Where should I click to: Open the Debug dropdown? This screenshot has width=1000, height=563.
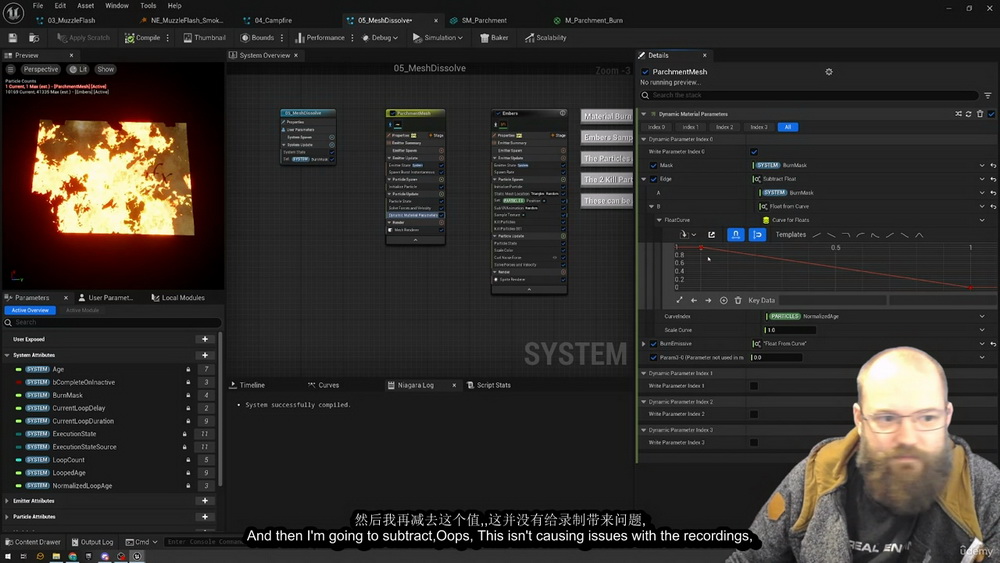[x=380, y=38]
